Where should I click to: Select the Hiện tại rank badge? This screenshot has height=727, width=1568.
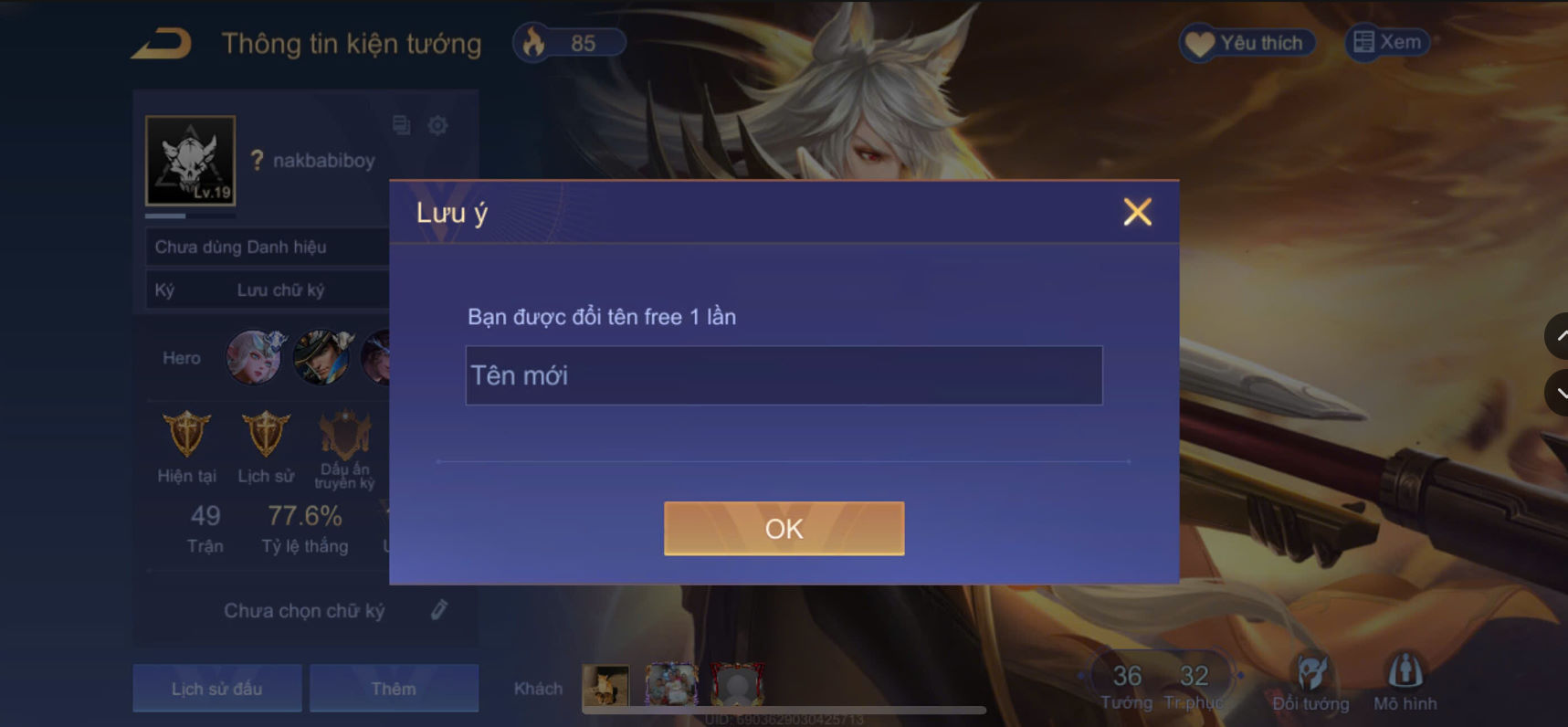186,434
